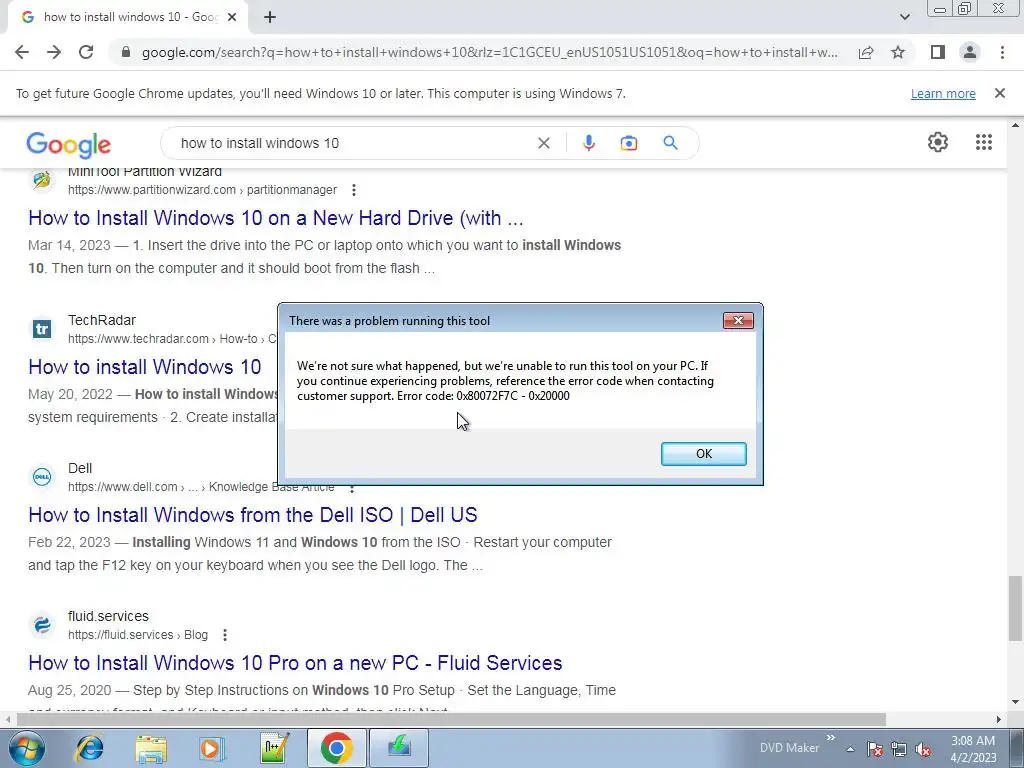The height and width of the screenshot is (768, 1024).
Task: Open Google quick settings gear
Action: (x=938, y=142)
